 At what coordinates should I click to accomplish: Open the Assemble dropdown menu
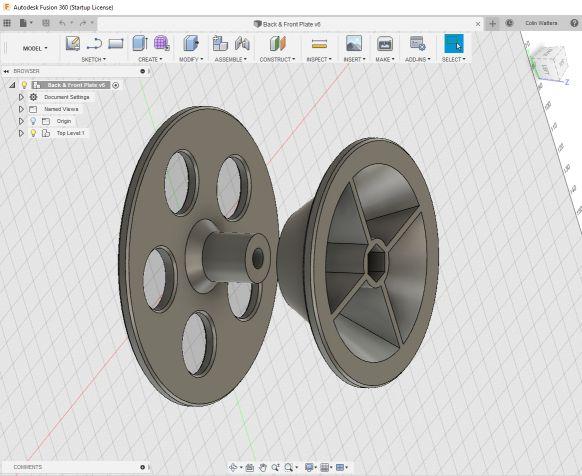tap(230, 59)
